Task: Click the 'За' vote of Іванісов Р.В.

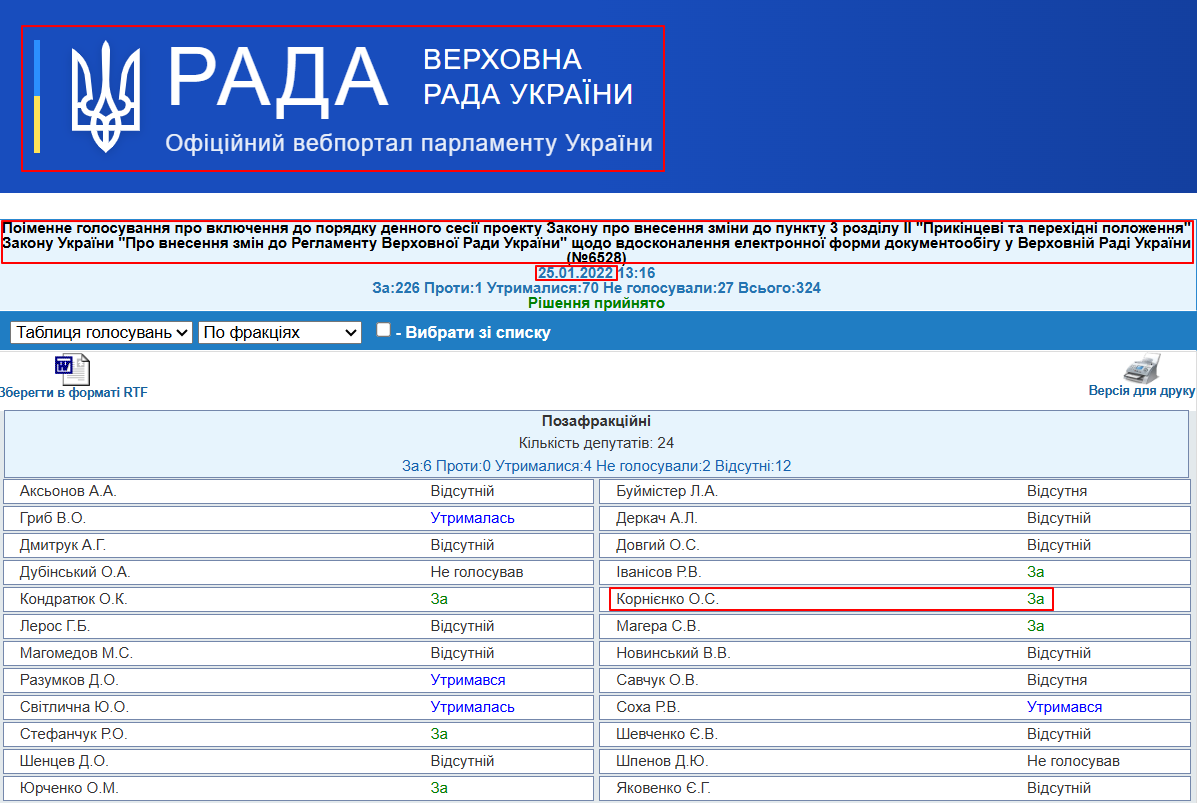Action: click(x=1035, y=572)
